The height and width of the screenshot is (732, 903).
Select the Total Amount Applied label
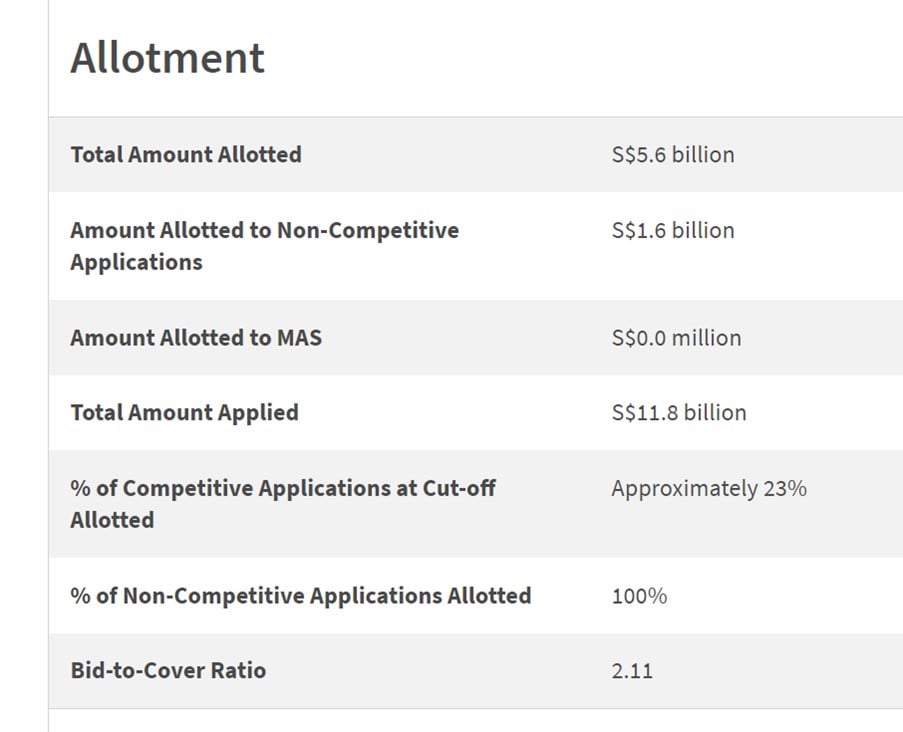click(184, 412)
